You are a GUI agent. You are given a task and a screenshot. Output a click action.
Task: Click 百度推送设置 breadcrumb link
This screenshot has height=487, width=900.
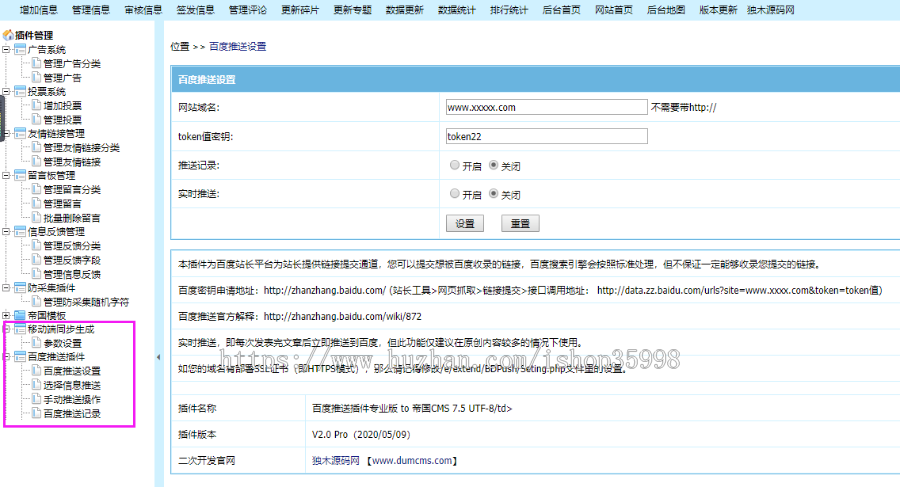(238, 47)
